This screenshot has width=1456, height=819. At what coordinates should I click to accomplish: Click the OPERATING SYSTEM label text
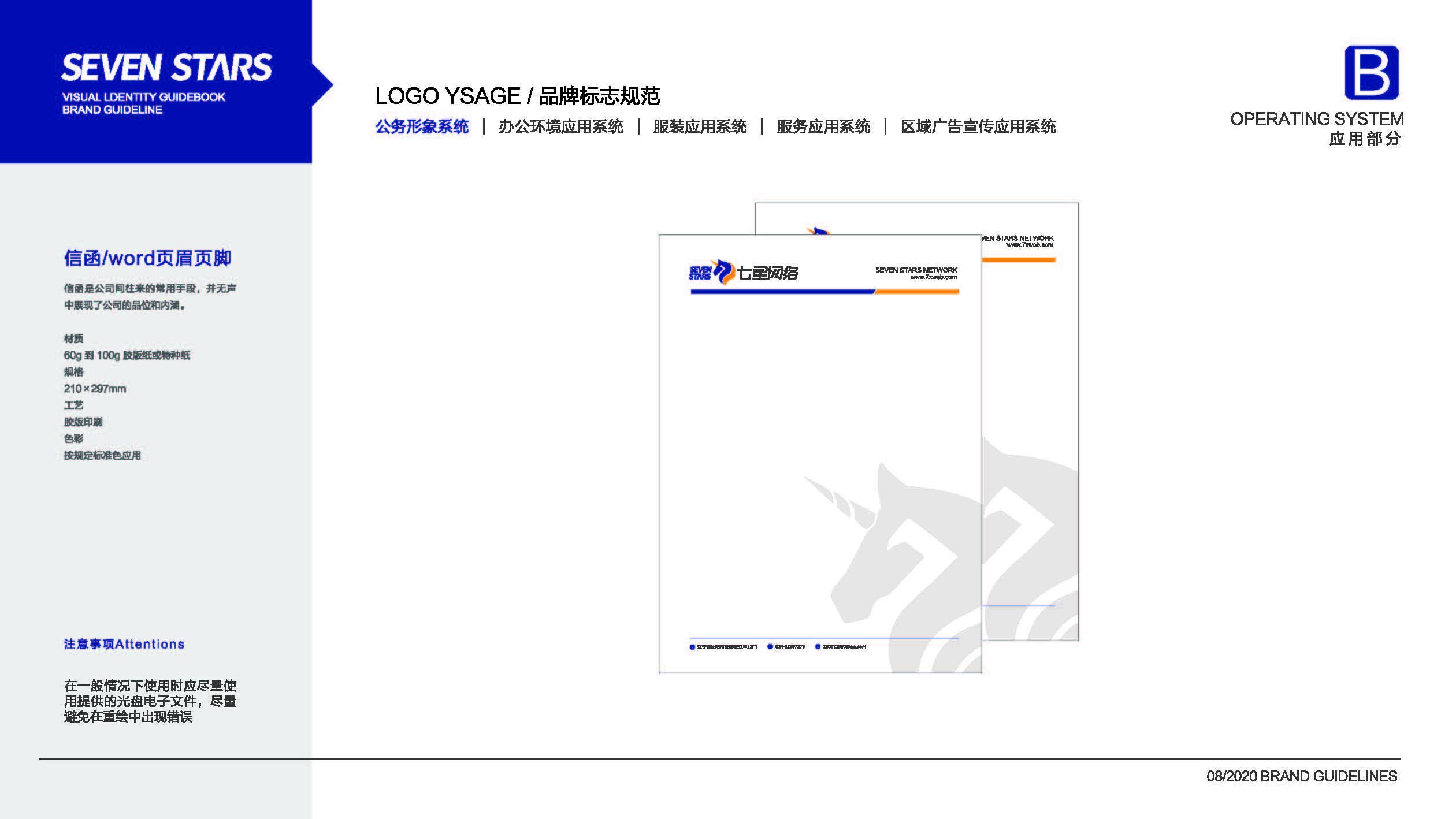point(1316,119)
